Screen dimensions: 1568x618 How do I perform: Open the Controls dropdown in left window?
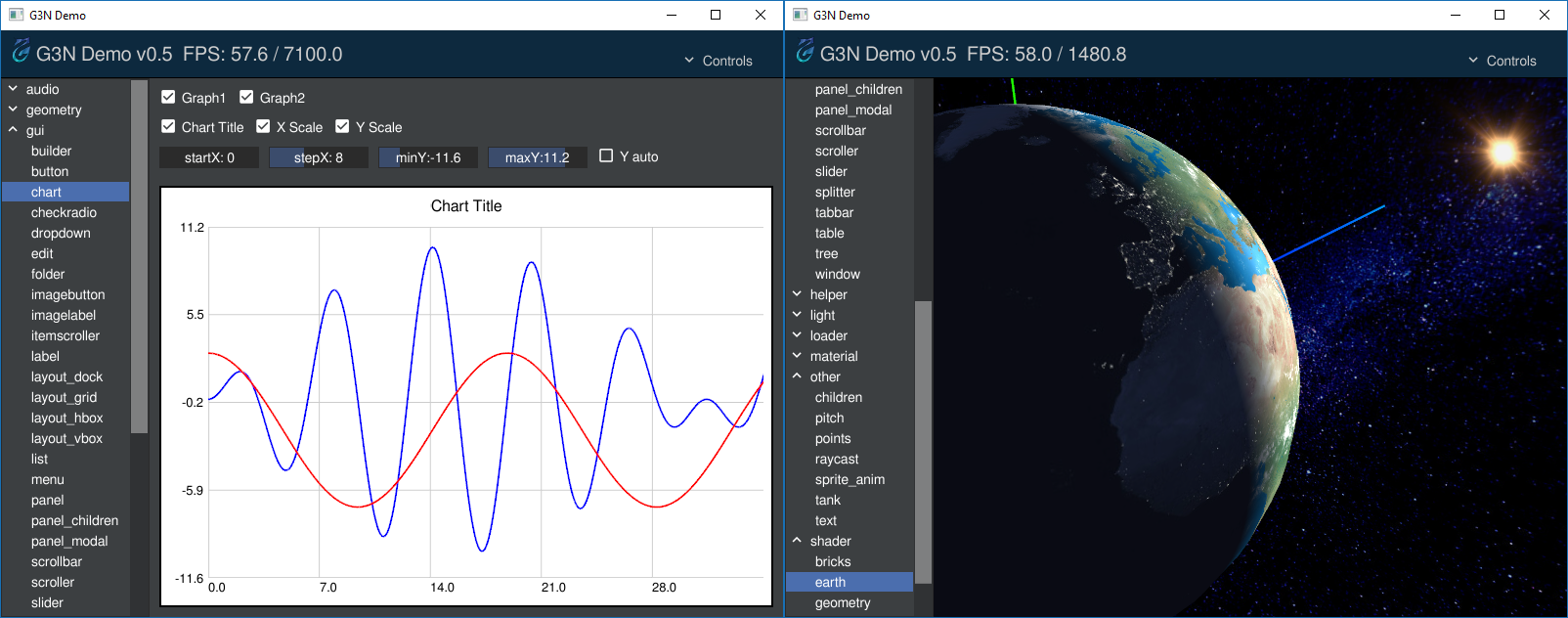[x=719, y=61]
